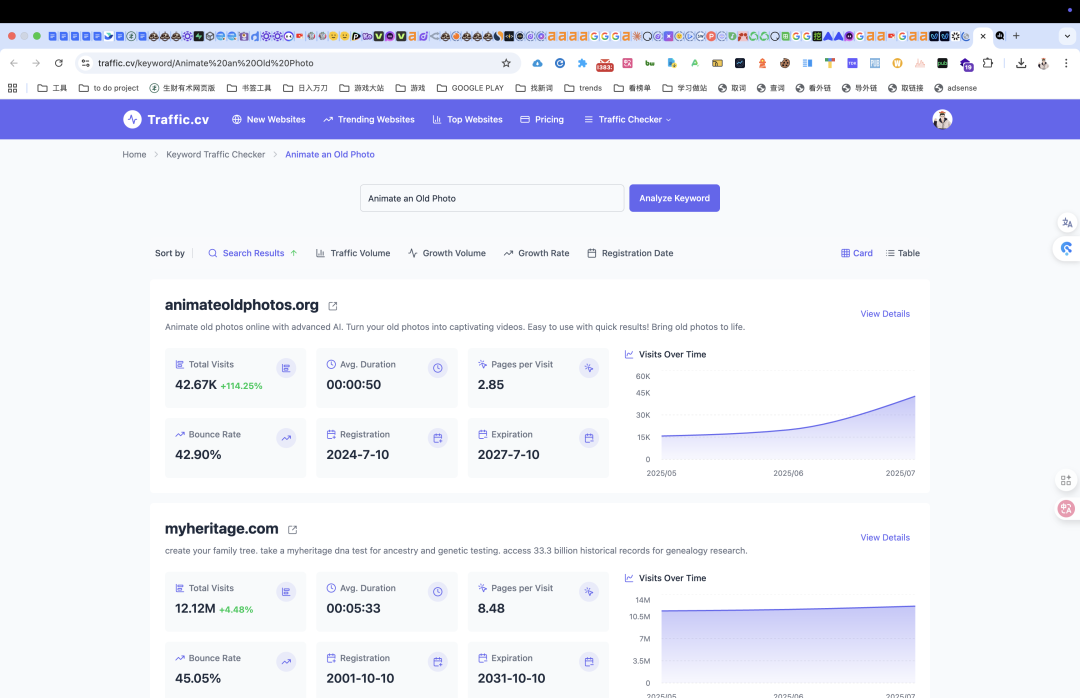Open Pricing nav item
The image size is (1080, 698).
pos(542,119)
